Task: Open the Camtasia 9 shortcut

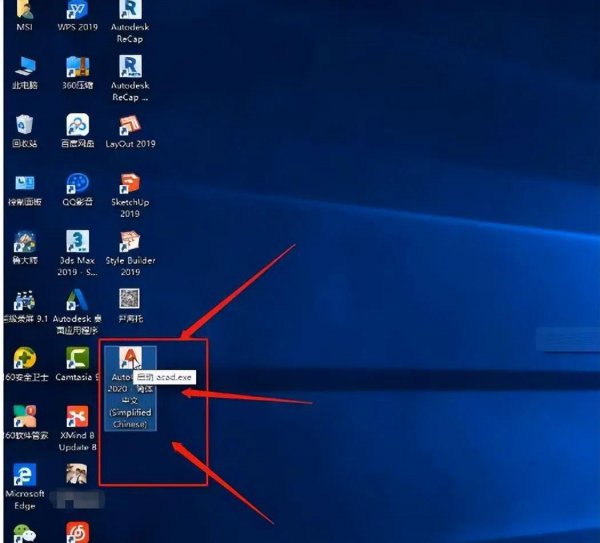Action: [77, 358]
